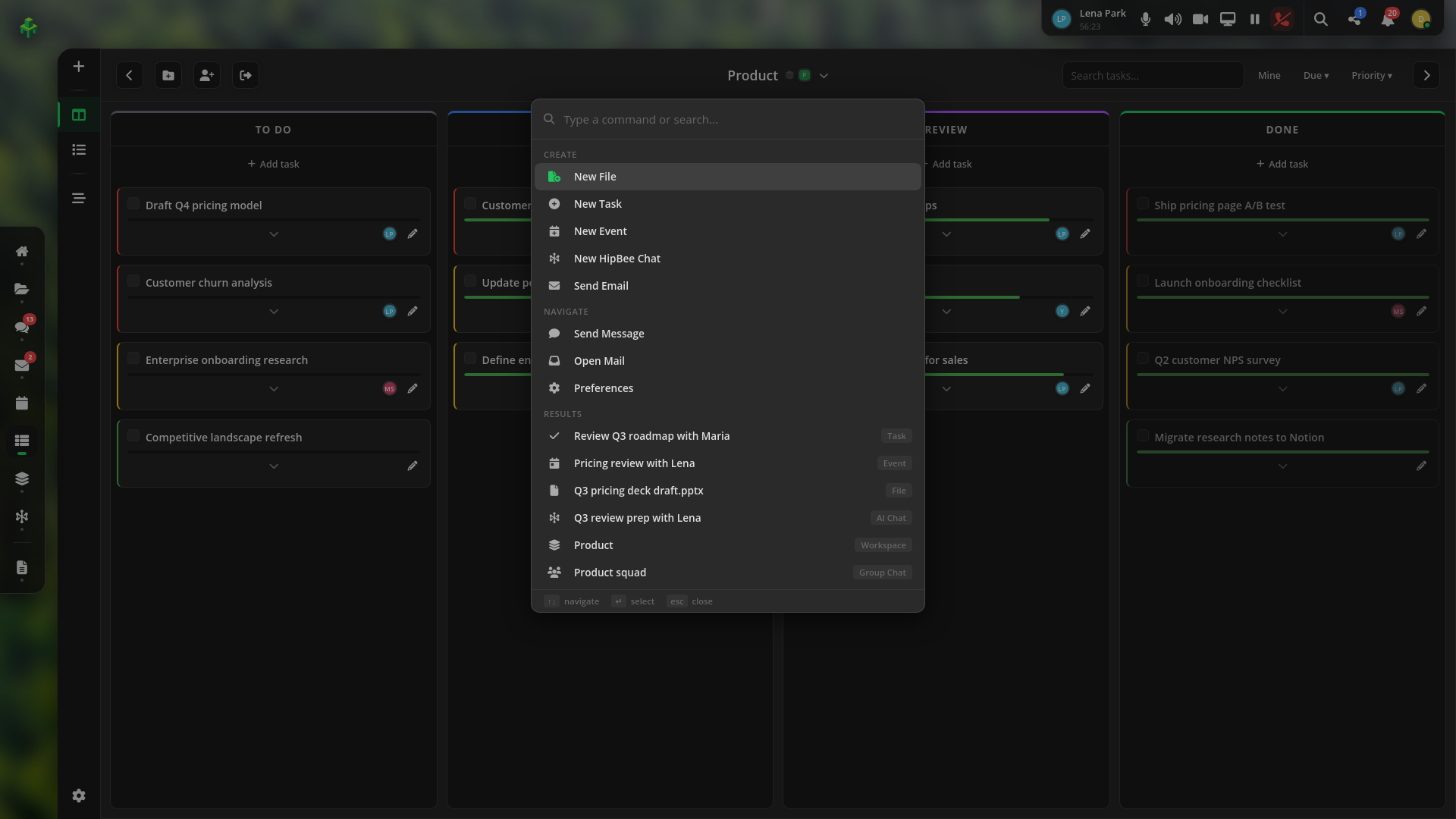Click Add task in Done column
This screenshot has height=819, width=1456.
(x=1282, y=164)
